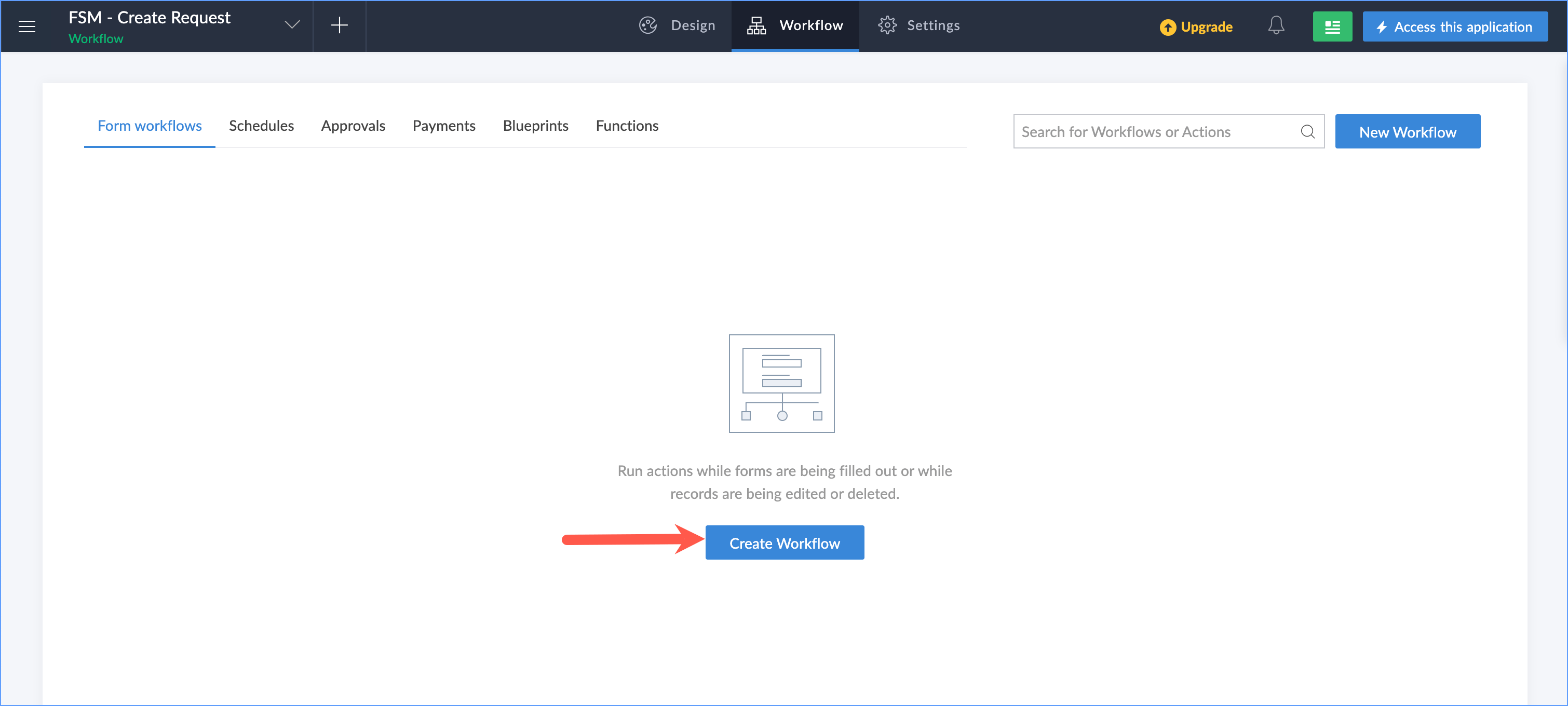Click the plus icon to add new
This screenshot has width=1568, height=706.
click(339, 25)
